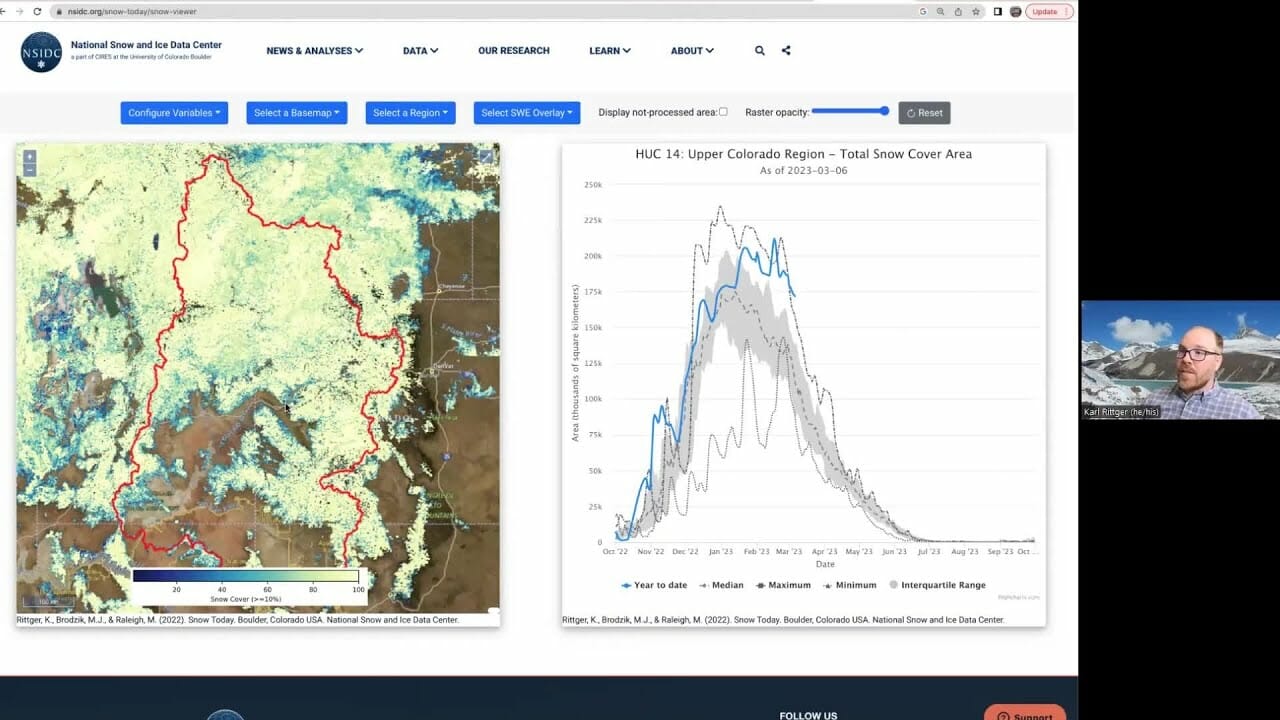Open the browser side panel icon

click(997, 11)
